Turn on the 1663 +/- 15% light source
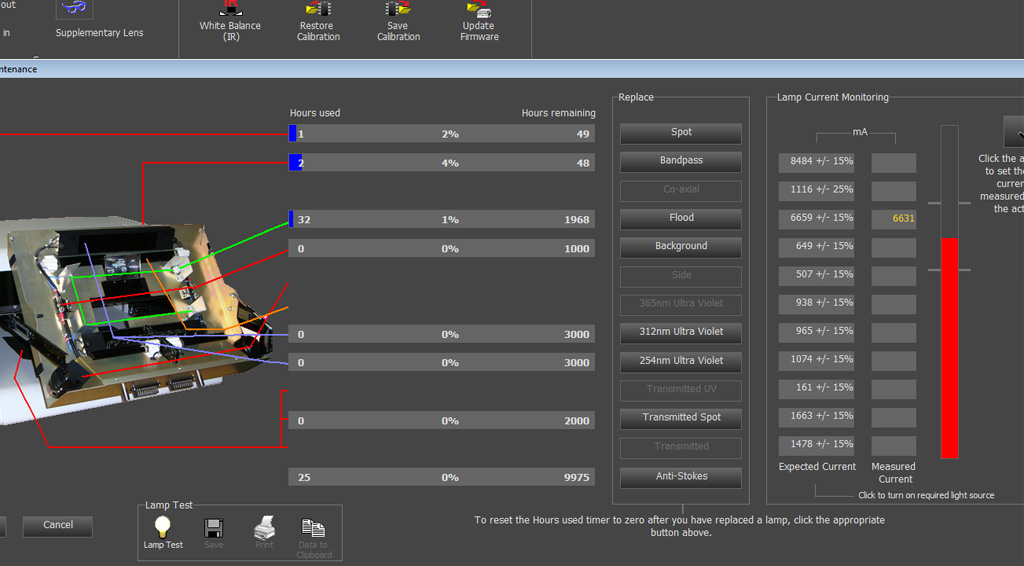Image resolution: width=1024 pixels, height=566 pixels. tap(816, 417)
